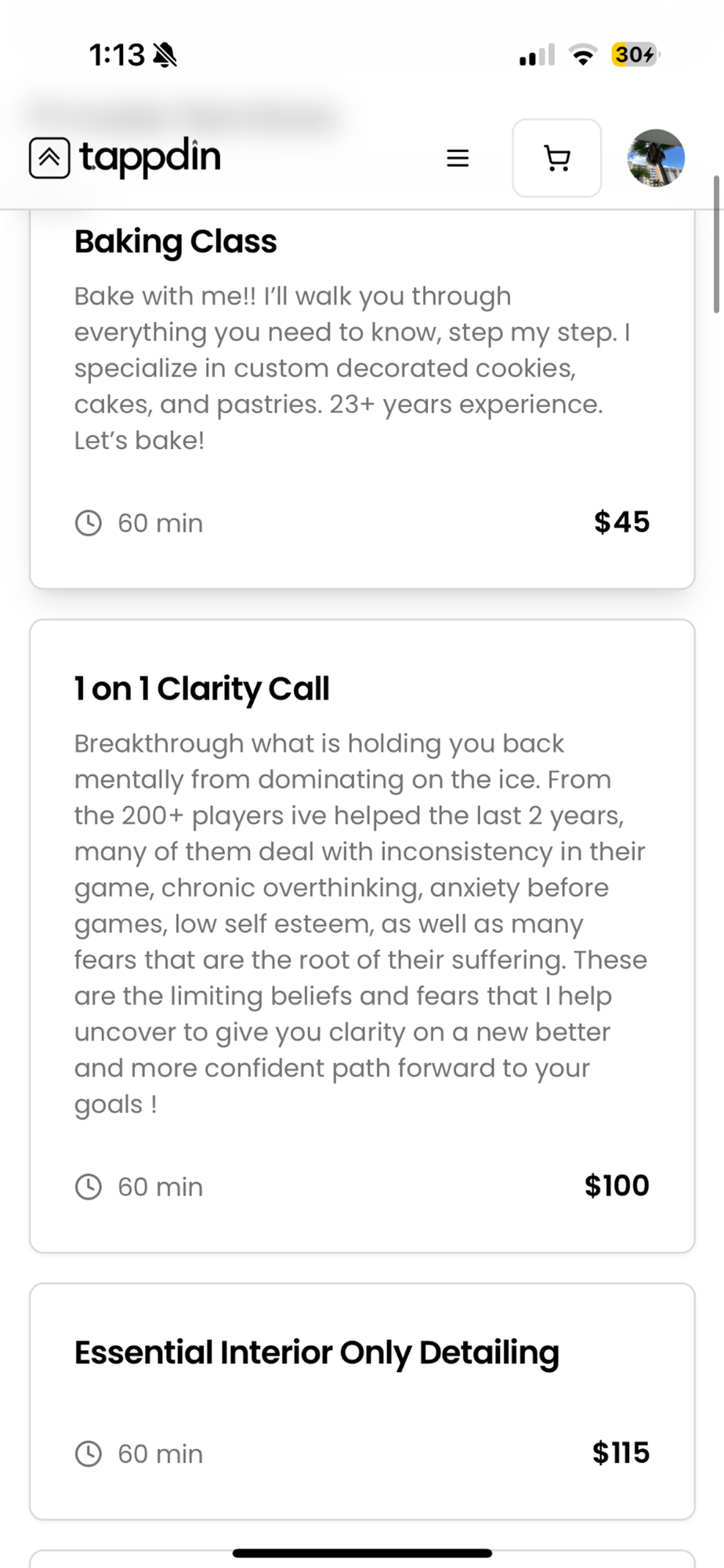The image size is (724, 1568).
Task: Click the clock icon on Baking Class
Action: [89, 523]
